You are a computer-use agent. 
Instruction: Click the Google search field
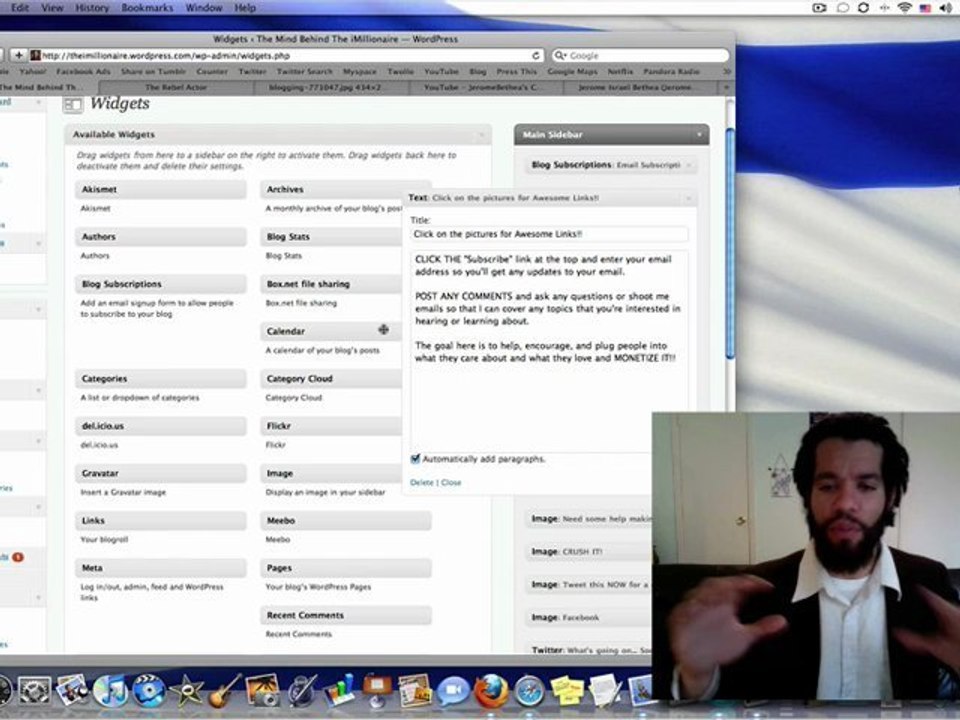pyautogui.click(x=640, y=55)
